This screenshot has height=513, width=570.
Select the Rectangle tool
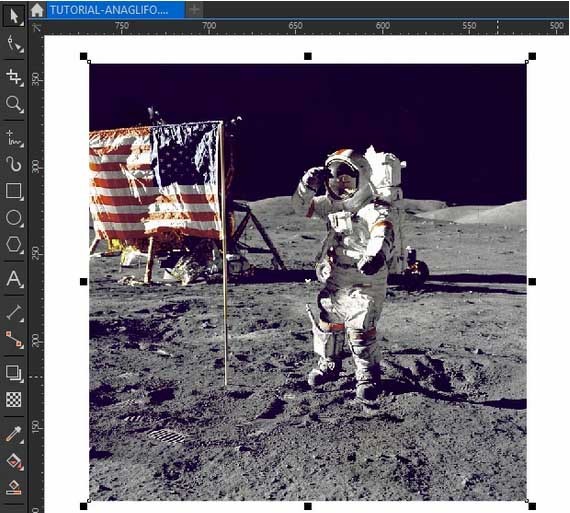click(14, 191)
